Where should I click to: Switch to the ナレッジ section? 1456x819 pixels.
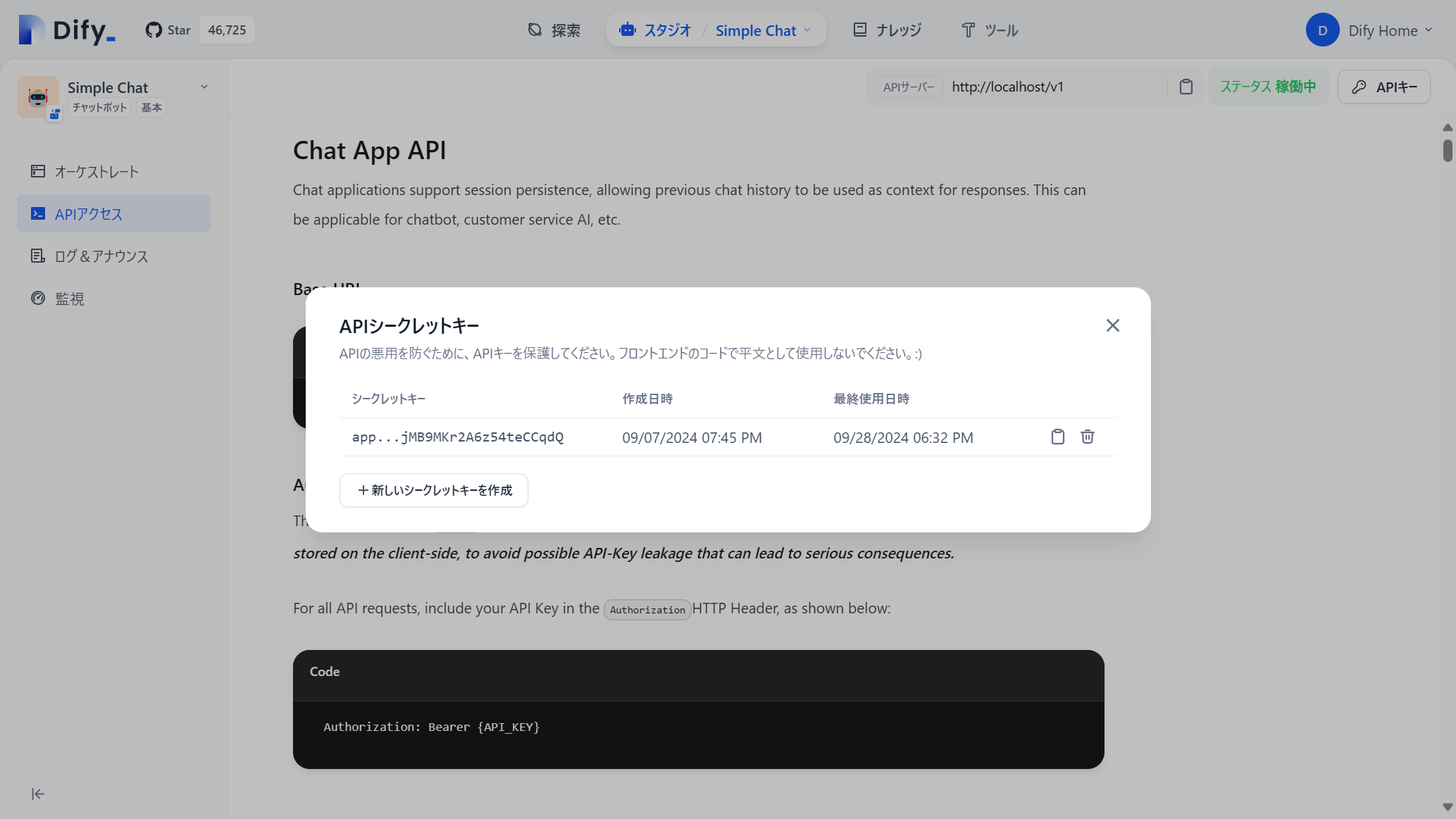(x=886, y=30)
